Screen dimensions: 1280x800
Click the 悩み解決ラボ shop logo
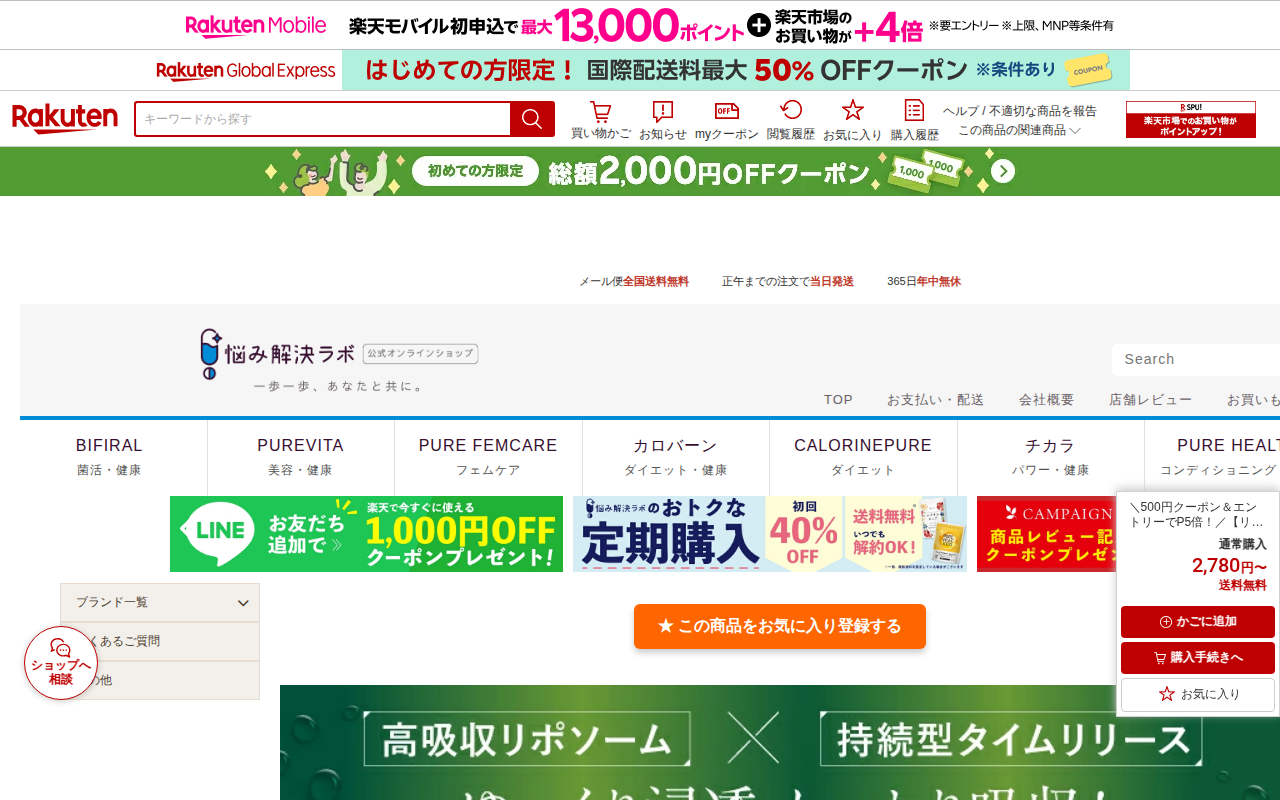(x=339, y=360)
